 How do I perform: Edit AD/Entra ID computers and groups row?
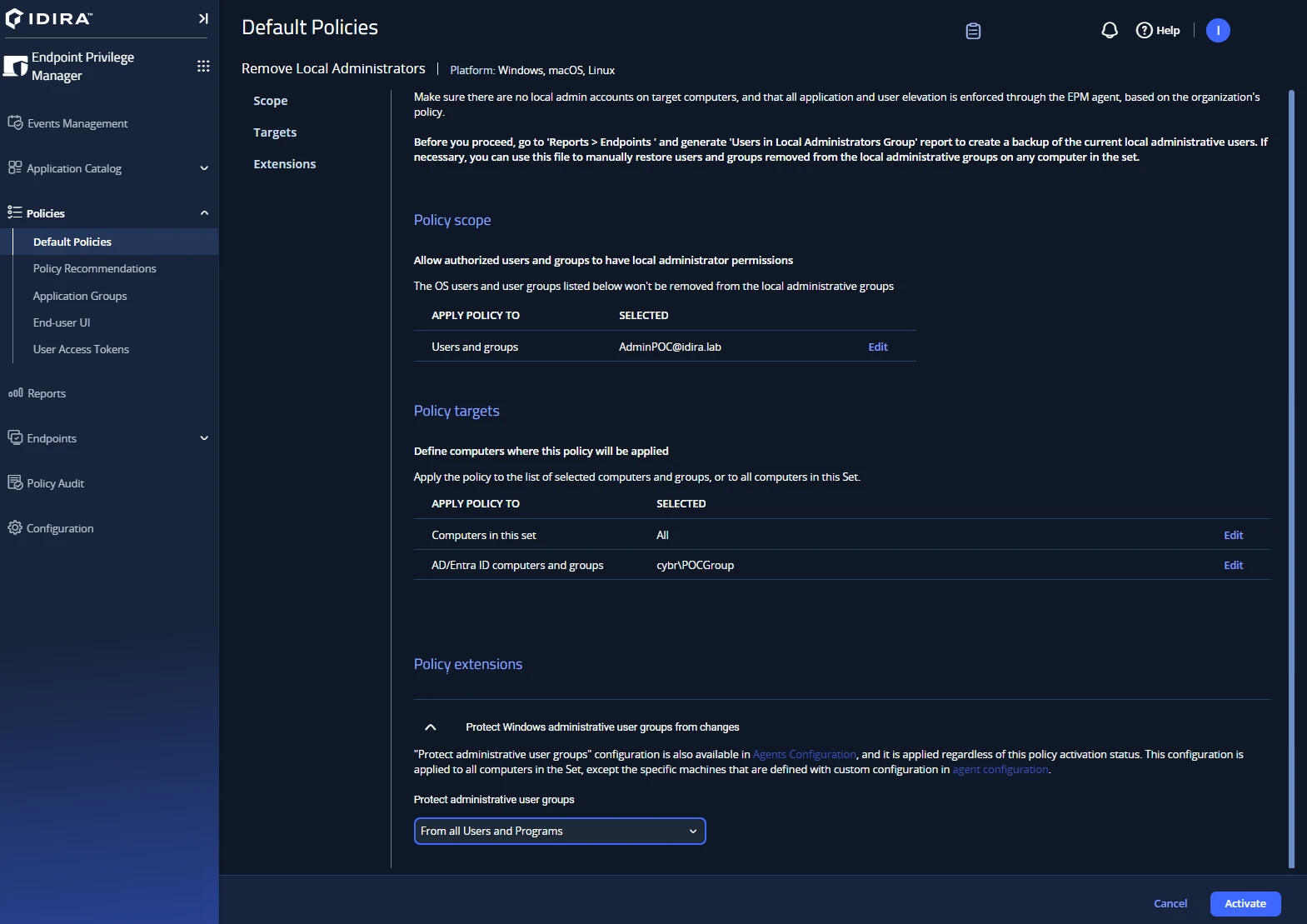click(x=1234, y=565)
